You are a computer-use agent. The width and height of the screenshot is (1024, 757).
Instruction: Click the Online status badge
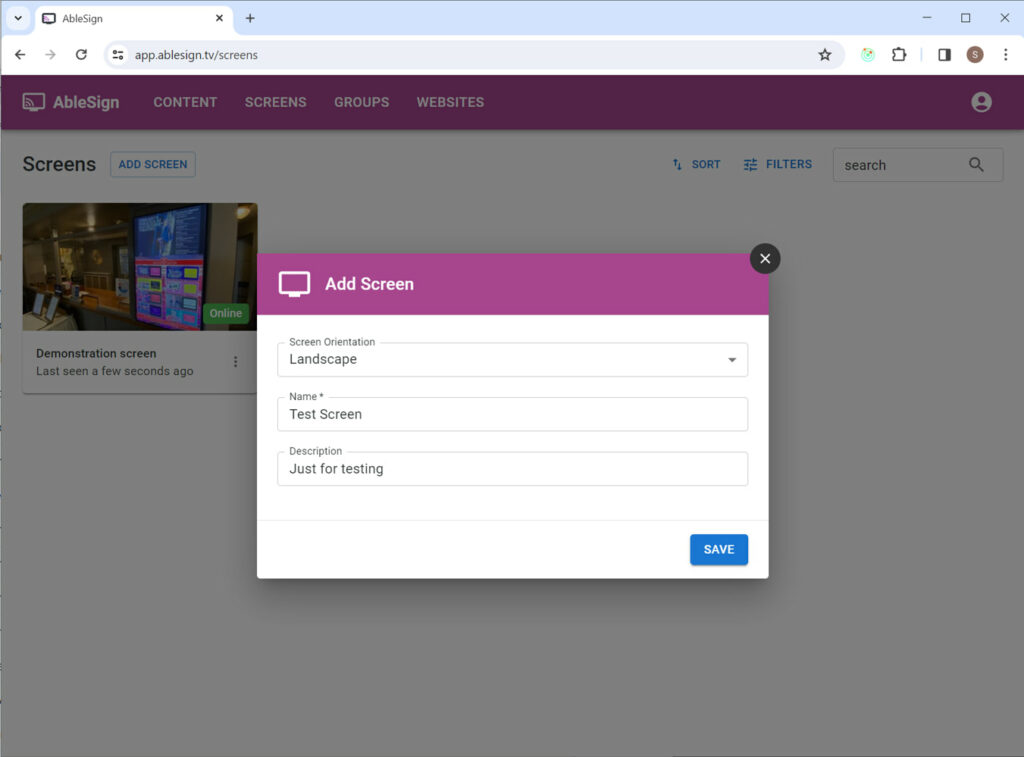click(226, 313)
